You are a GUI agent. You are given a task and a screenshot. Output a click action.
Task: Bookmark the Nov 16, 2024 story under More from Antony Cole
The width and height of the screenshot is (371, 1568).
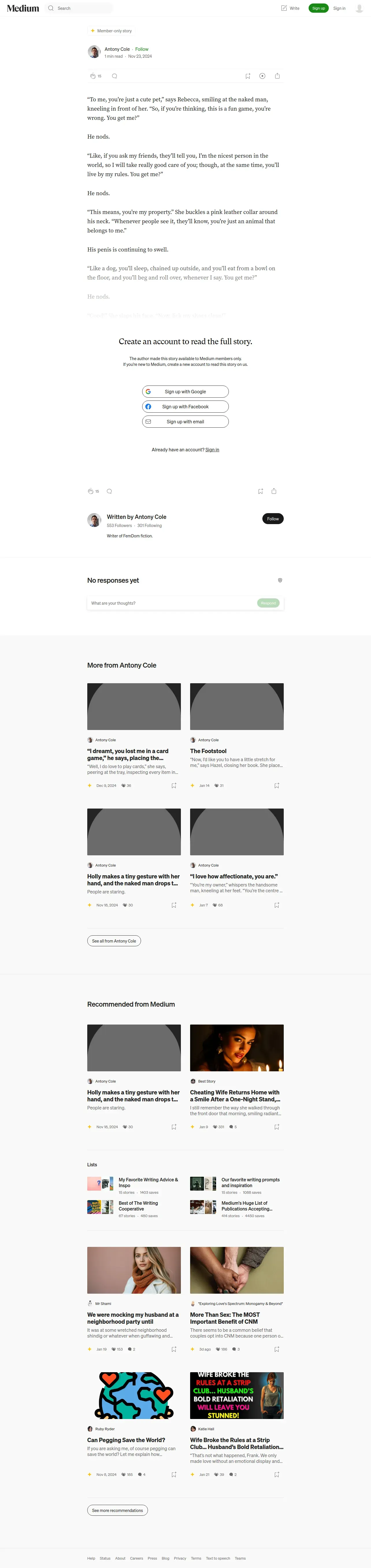tap(174, 905)
